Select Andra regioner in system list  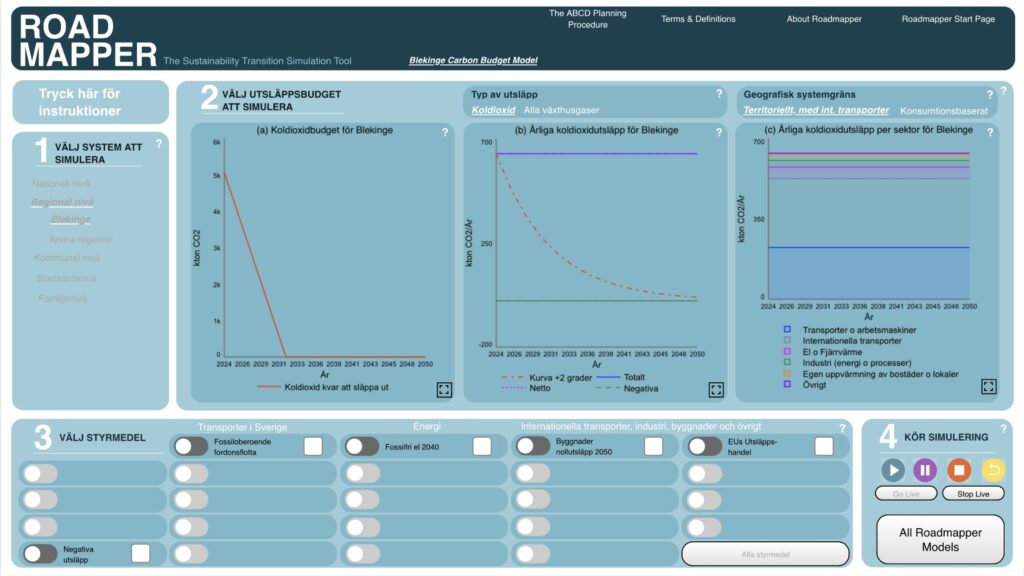tap(81, 240)
